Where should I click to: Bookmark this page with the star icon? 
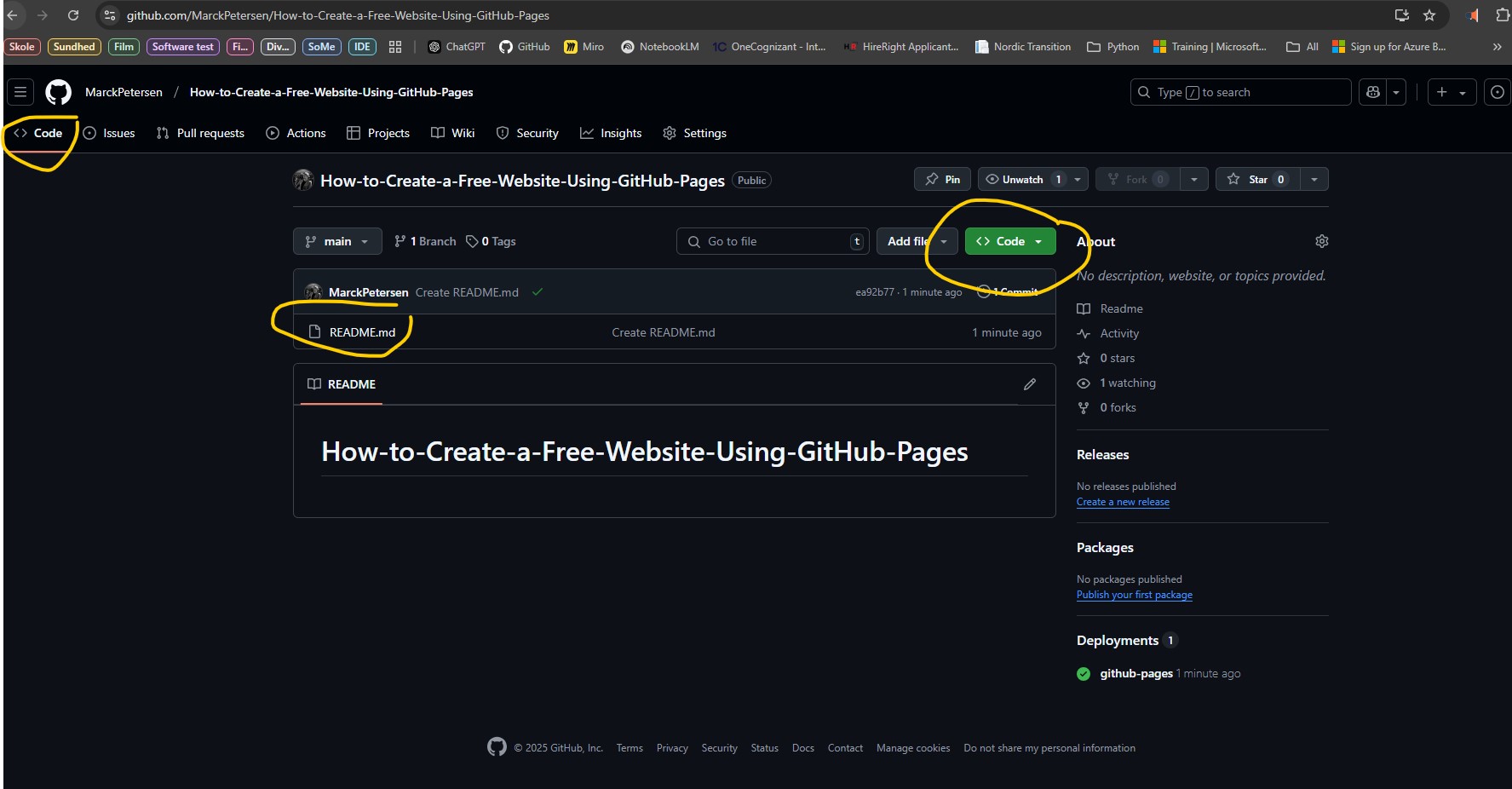point(1429,15)
